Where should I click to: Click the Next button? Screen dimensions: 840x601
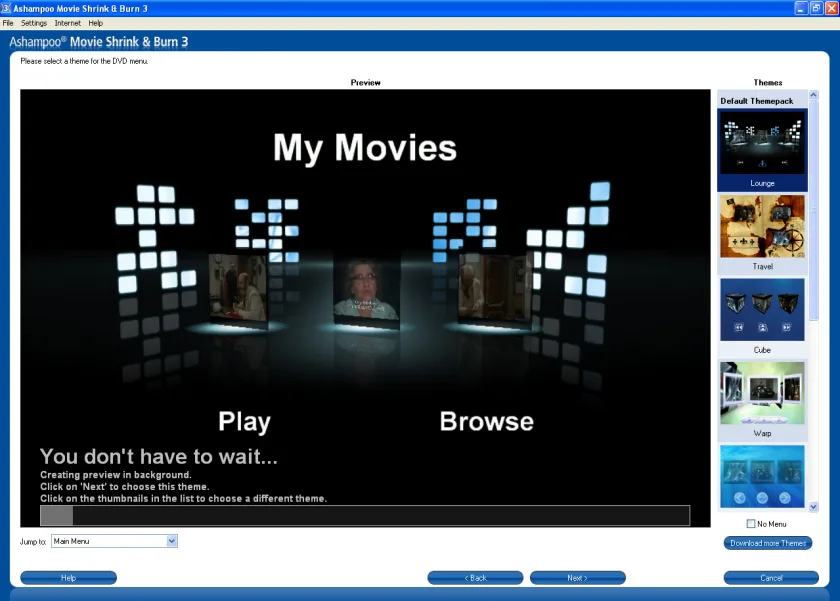578,578
